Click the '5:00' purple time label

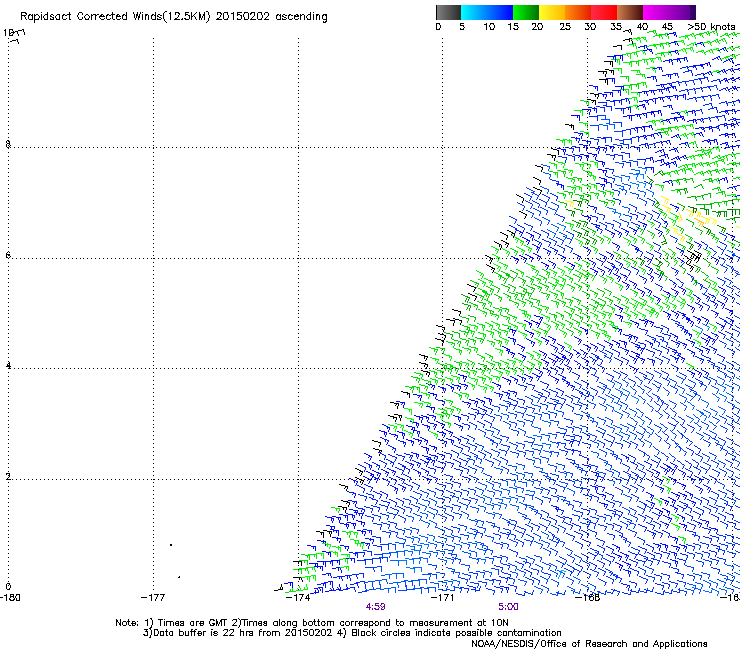508,607
